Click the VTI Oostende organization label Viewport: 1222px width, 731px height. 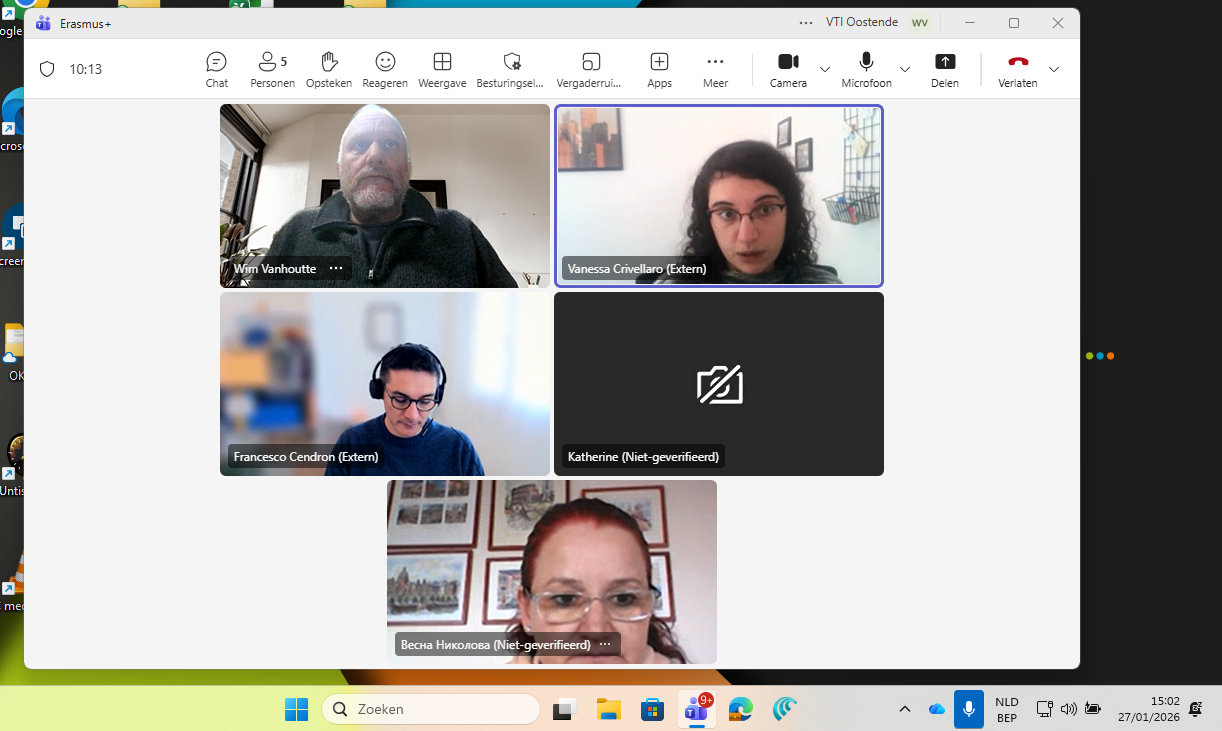(x=862, y=23)
